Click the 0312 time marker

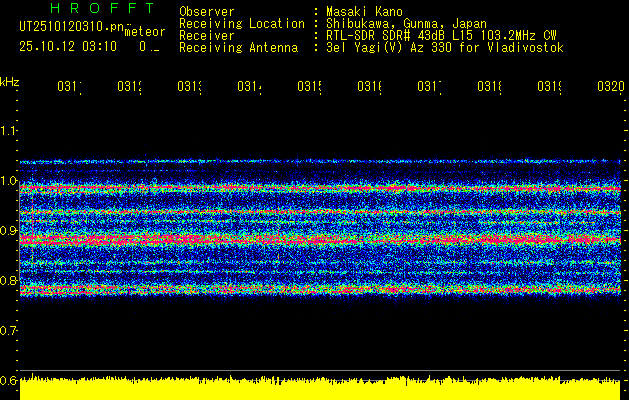click(129, 86)
